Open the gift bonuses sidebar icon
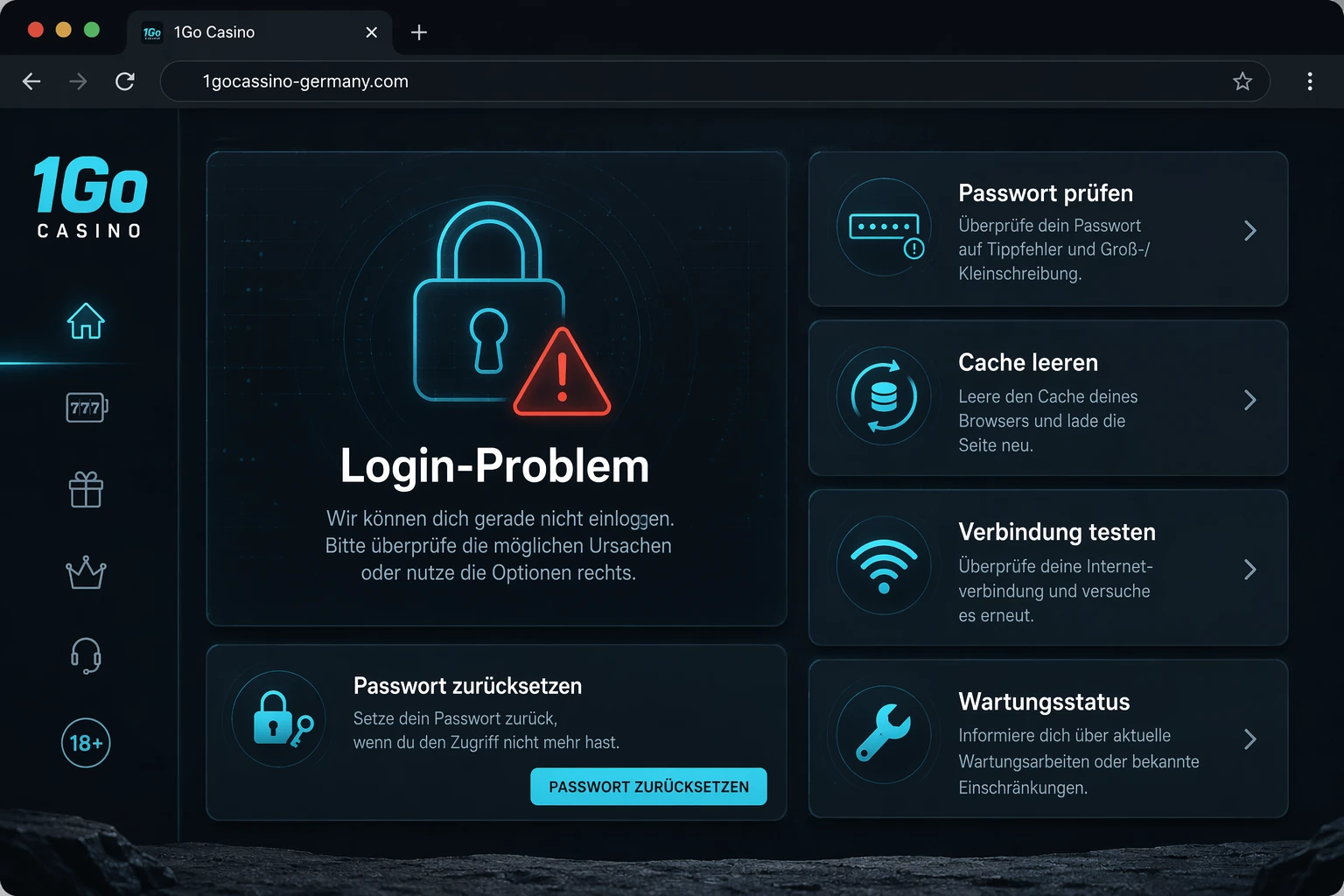 (86, 489)
